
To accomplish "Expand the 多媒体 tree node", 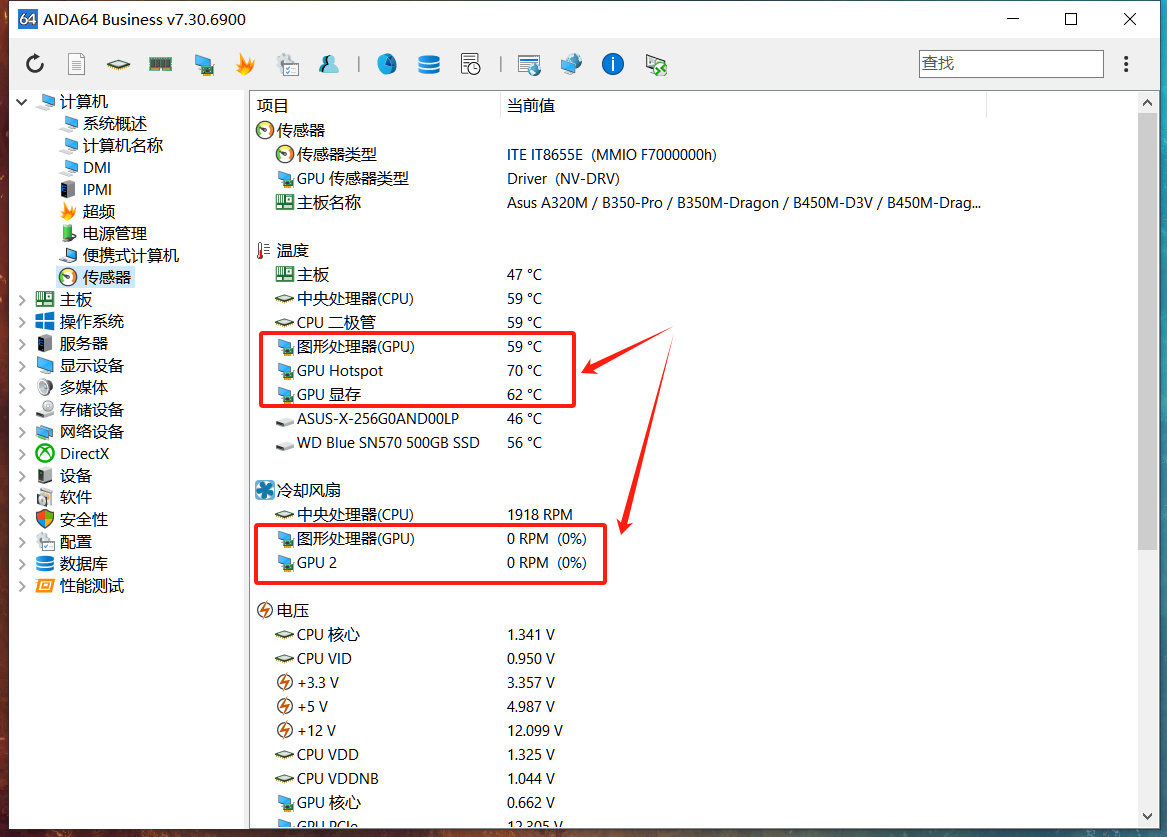I will [x=22, y=388].
